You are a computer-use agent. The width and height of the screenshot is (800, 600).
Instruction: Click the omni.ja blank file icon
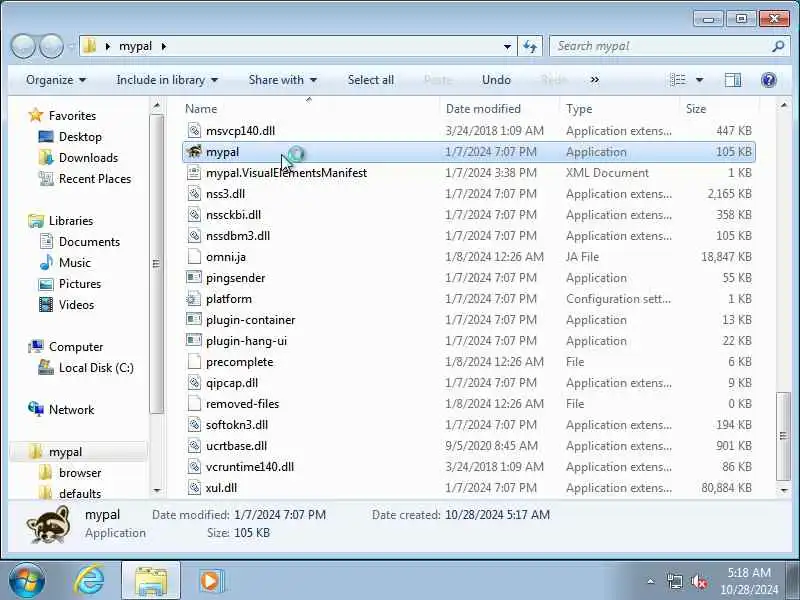tap(194, 257)
